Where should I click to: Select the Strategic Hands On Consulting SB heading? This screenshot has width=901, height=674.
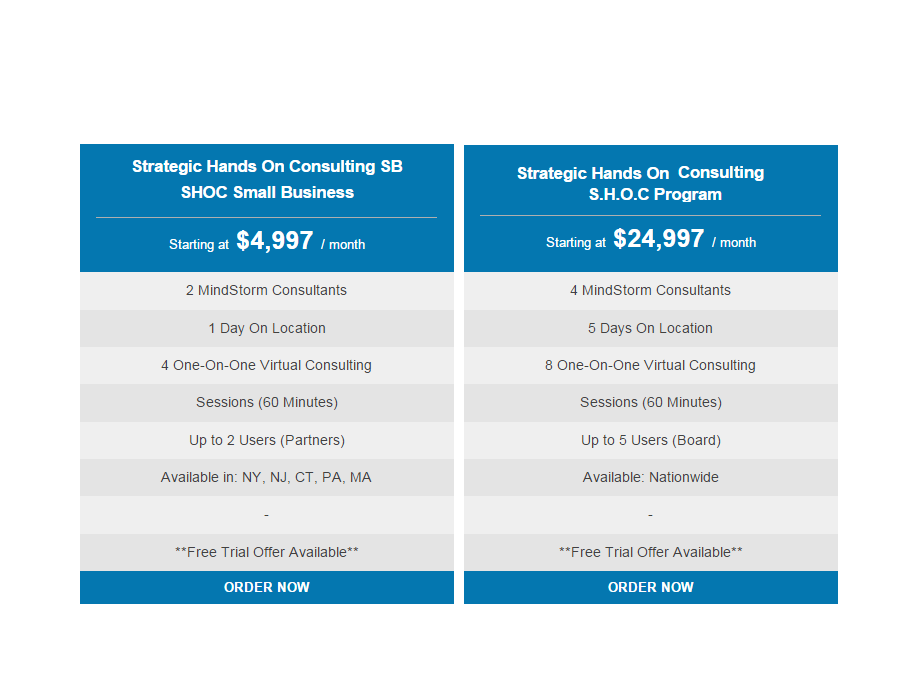267,179
